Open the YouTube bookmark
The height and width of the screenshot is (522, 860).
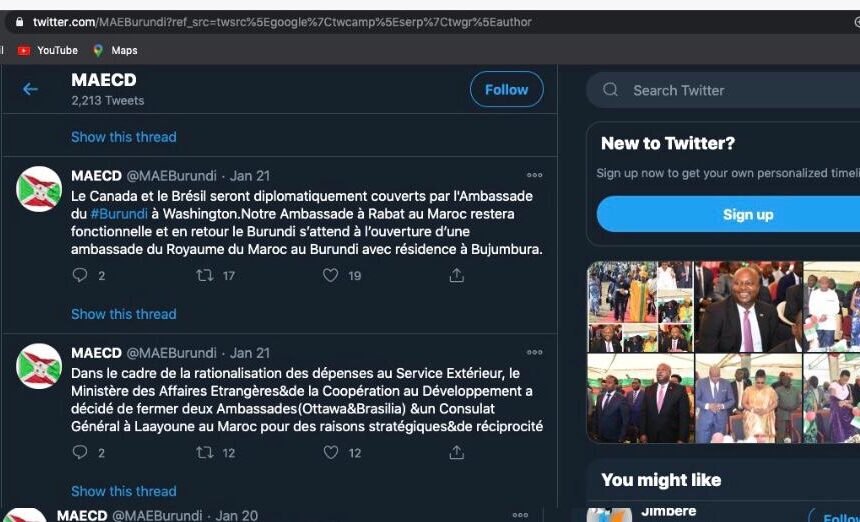tap(48, 50)
